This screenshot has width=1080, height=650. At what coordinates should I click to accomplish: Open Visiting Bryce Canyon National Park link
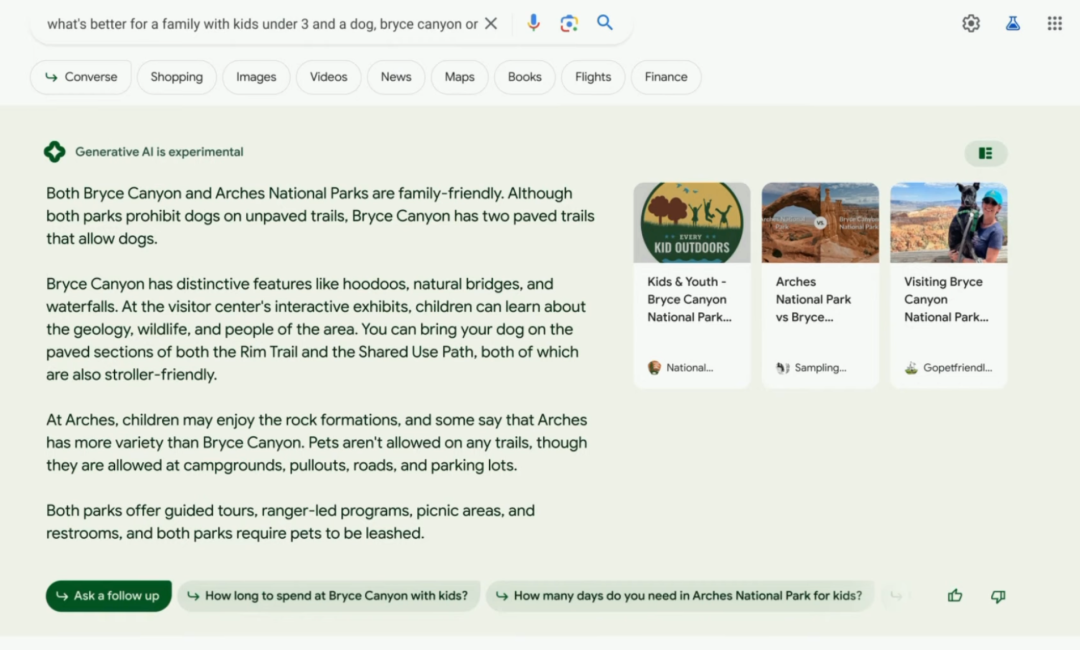tap(946, 300)
